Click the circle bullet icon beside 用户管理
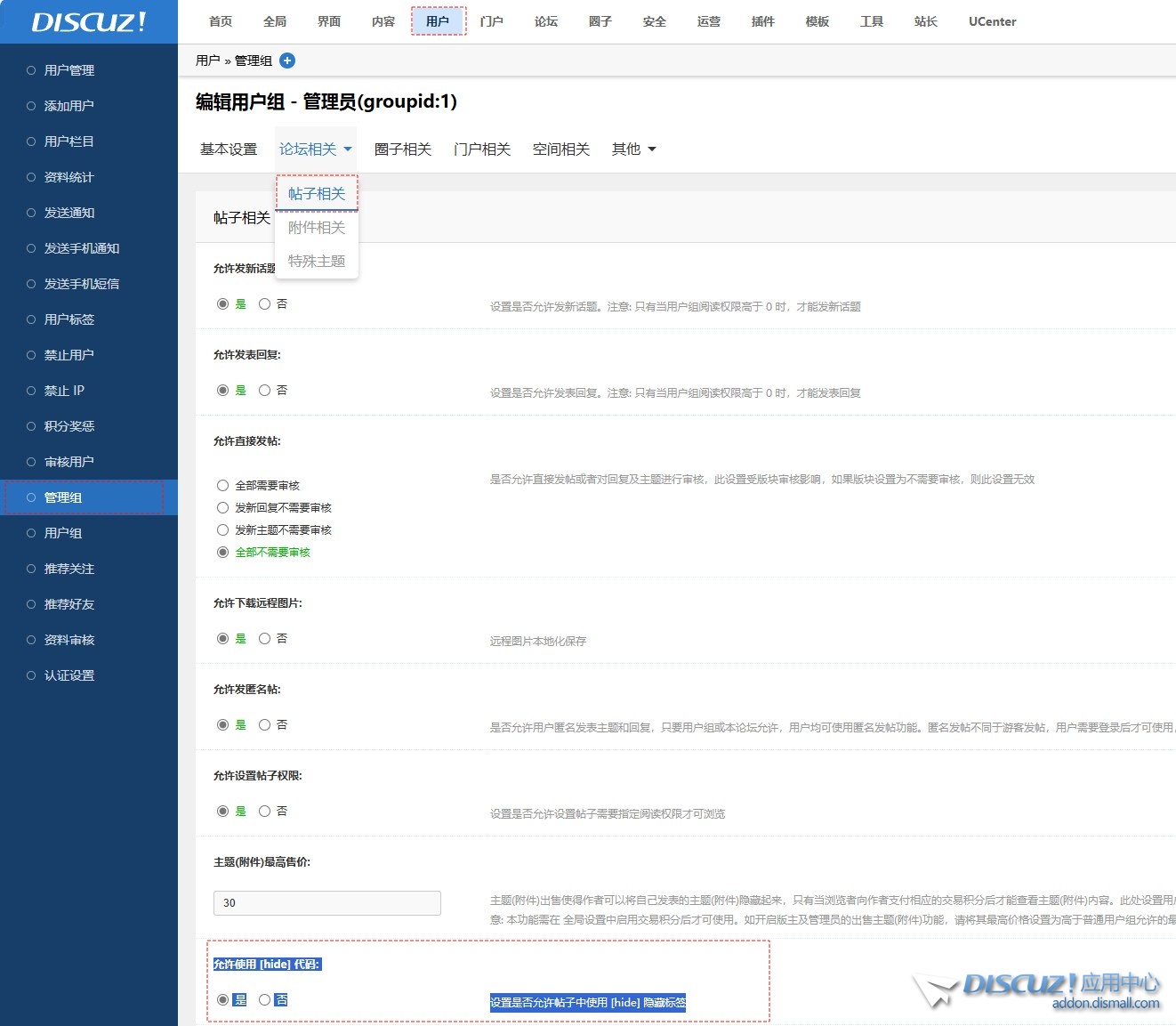 [x=31, y=70]
